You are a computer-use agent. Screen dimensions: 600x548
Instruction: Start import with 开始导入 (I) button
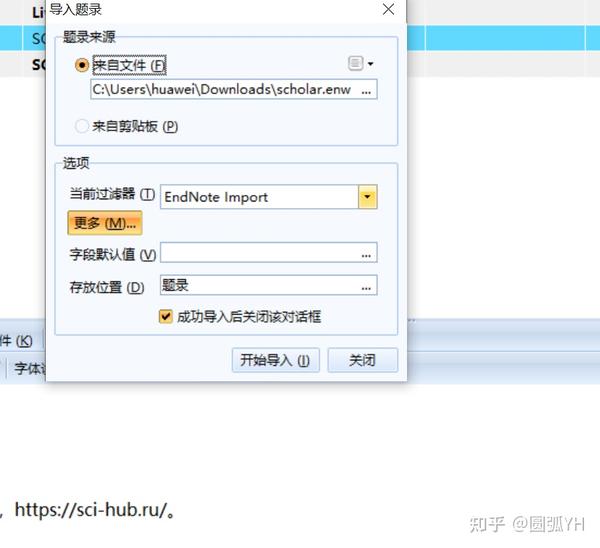coord(276,360)
